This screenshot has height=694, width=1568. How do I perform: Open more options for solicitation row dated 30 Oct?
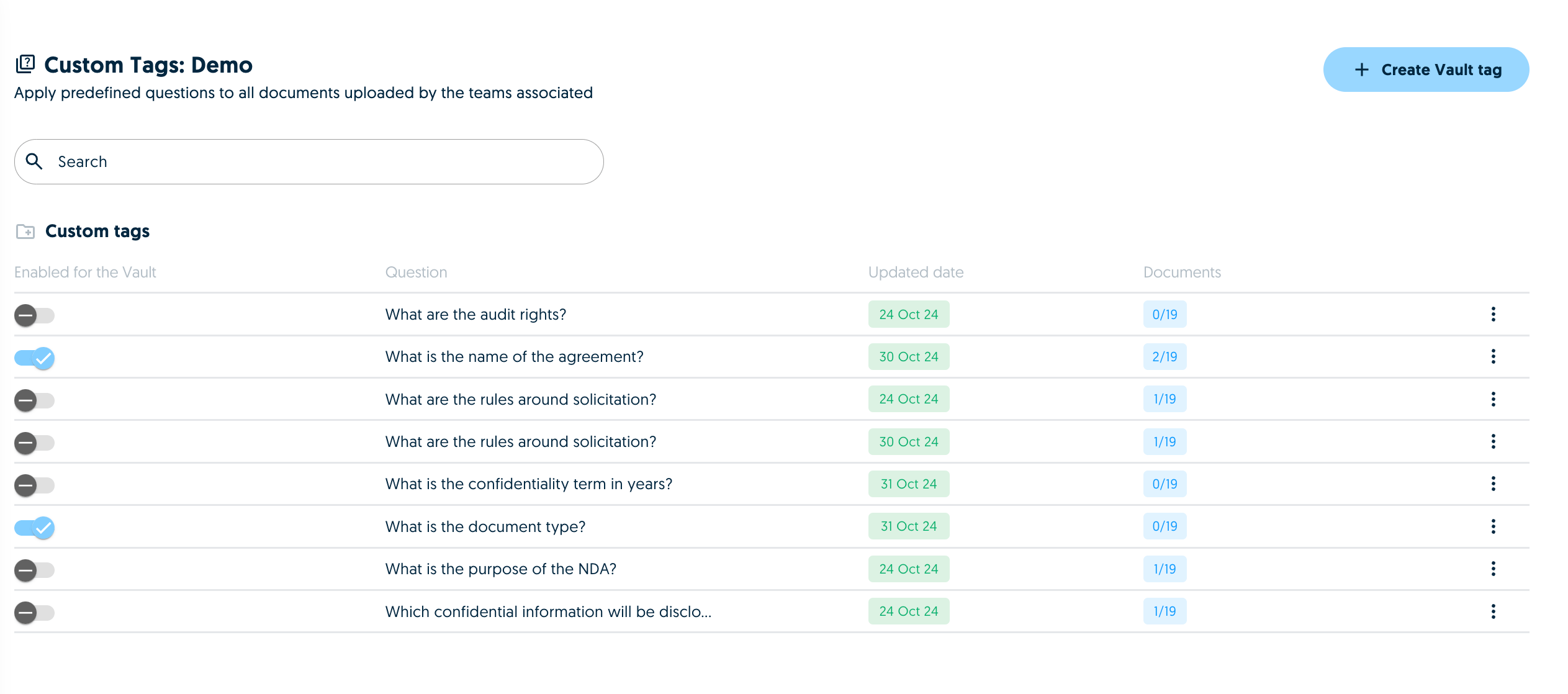[1493, 441]
